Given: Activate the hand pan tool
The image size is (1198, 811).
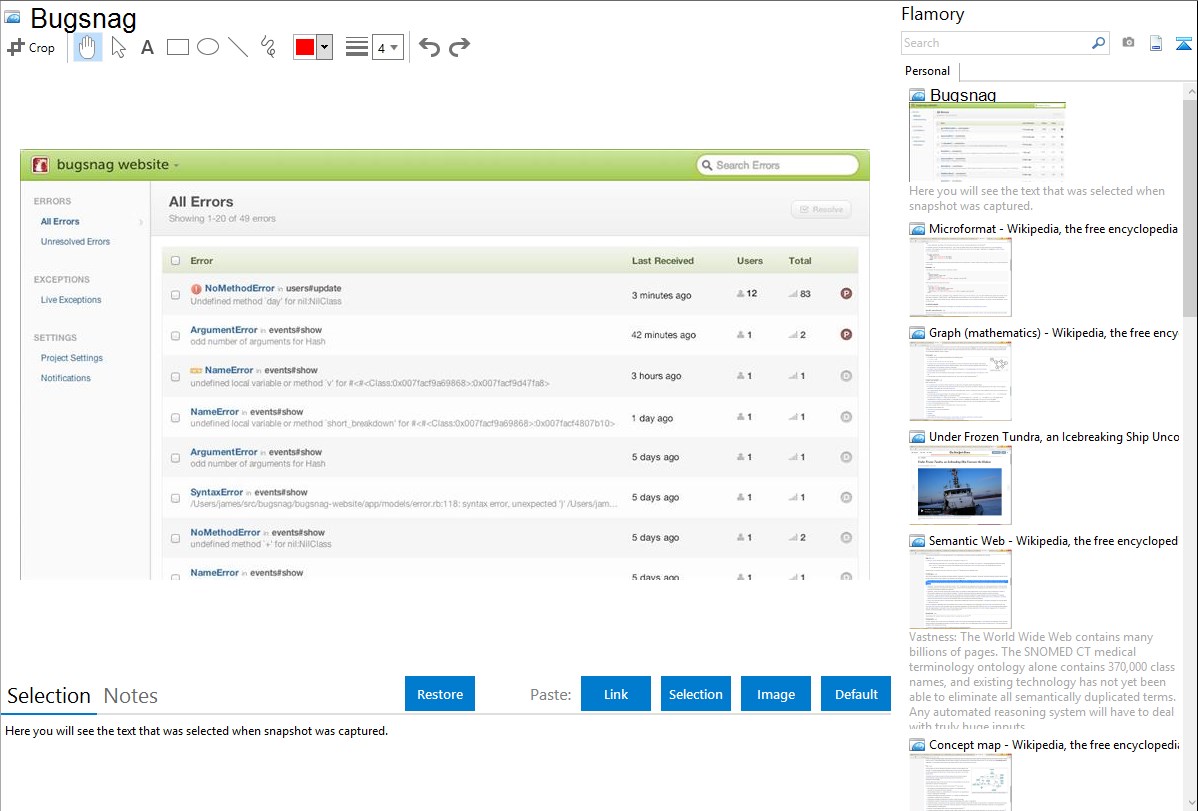Looking at the screenshot, I should point(88,47).
